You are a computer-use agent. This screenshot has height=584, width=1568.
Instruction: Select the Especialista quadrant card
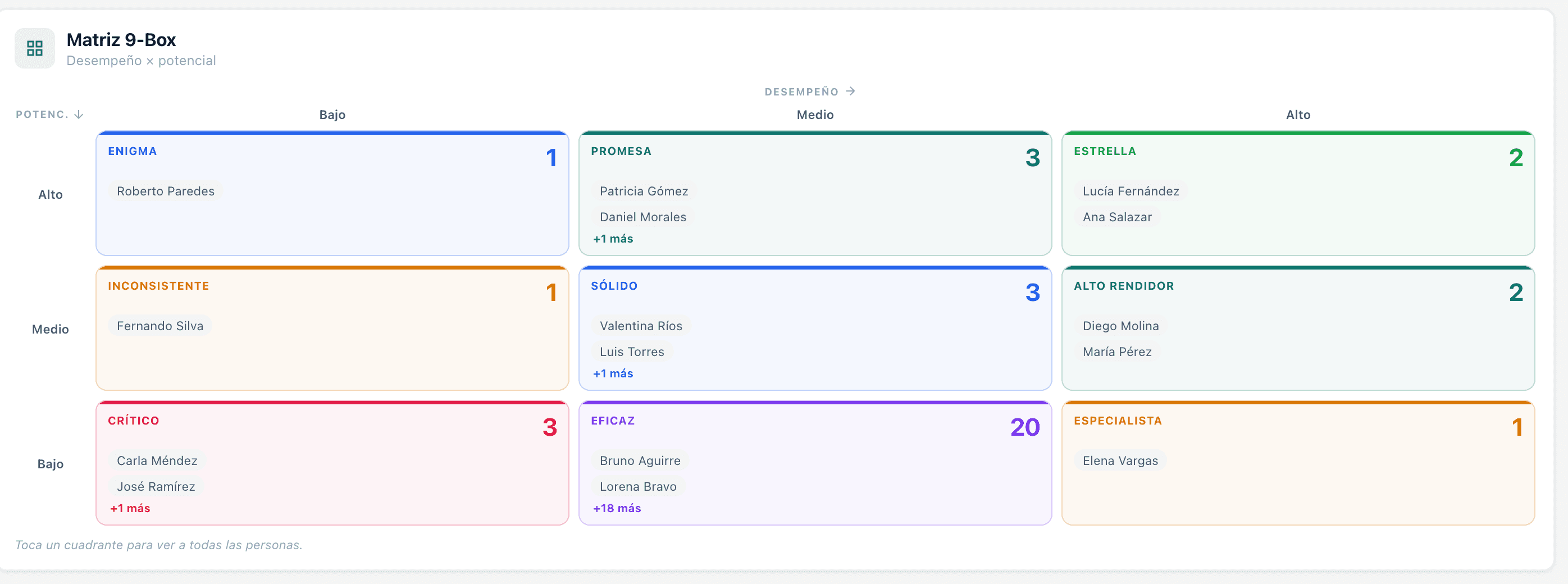(x=1298, y=463)
